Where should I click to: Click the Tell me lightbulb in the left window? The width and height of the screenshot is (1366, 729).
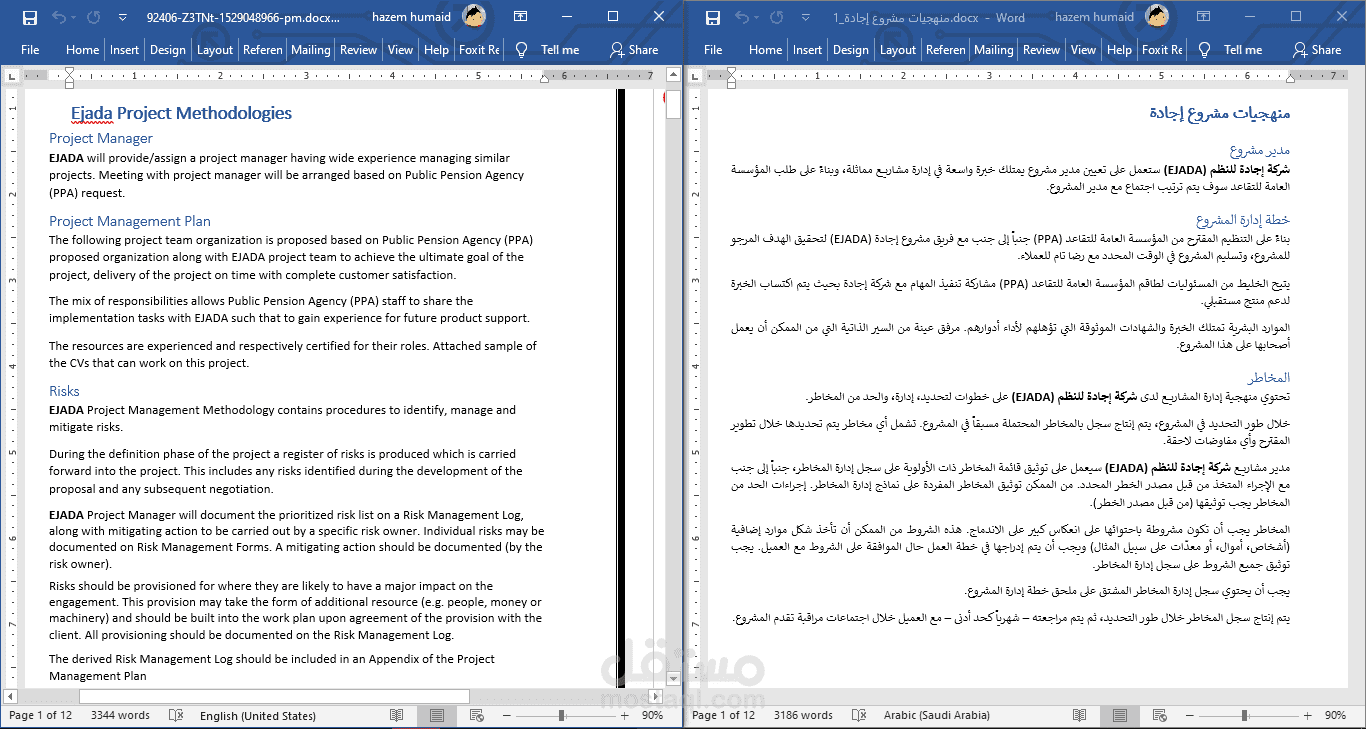(521, 49)
